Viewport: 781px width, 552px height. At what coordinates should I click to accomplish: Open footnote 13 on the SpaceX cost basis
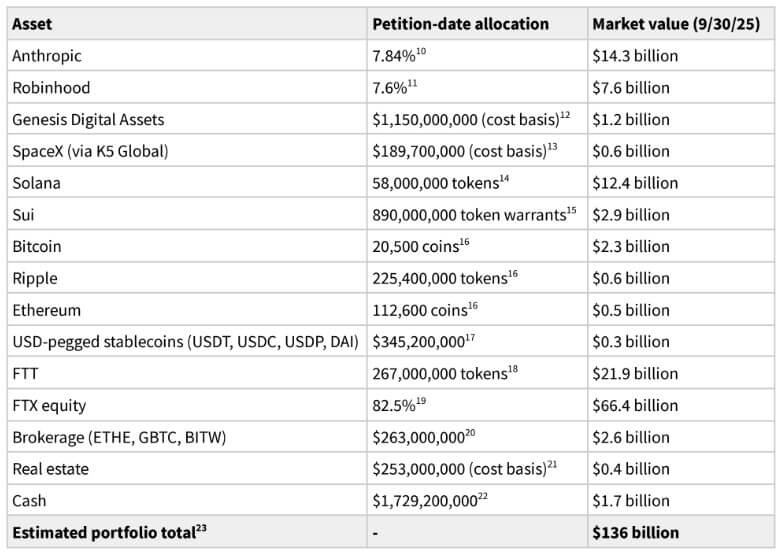tap(551, 148)
